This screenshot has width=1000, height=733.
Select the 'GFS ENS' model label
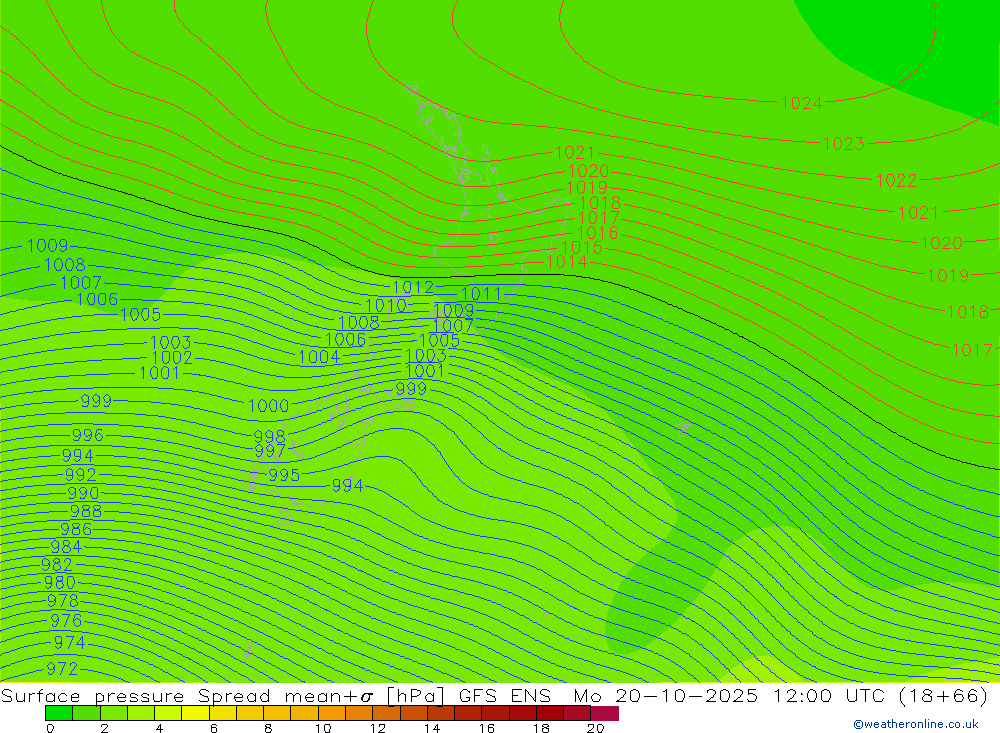504,695
